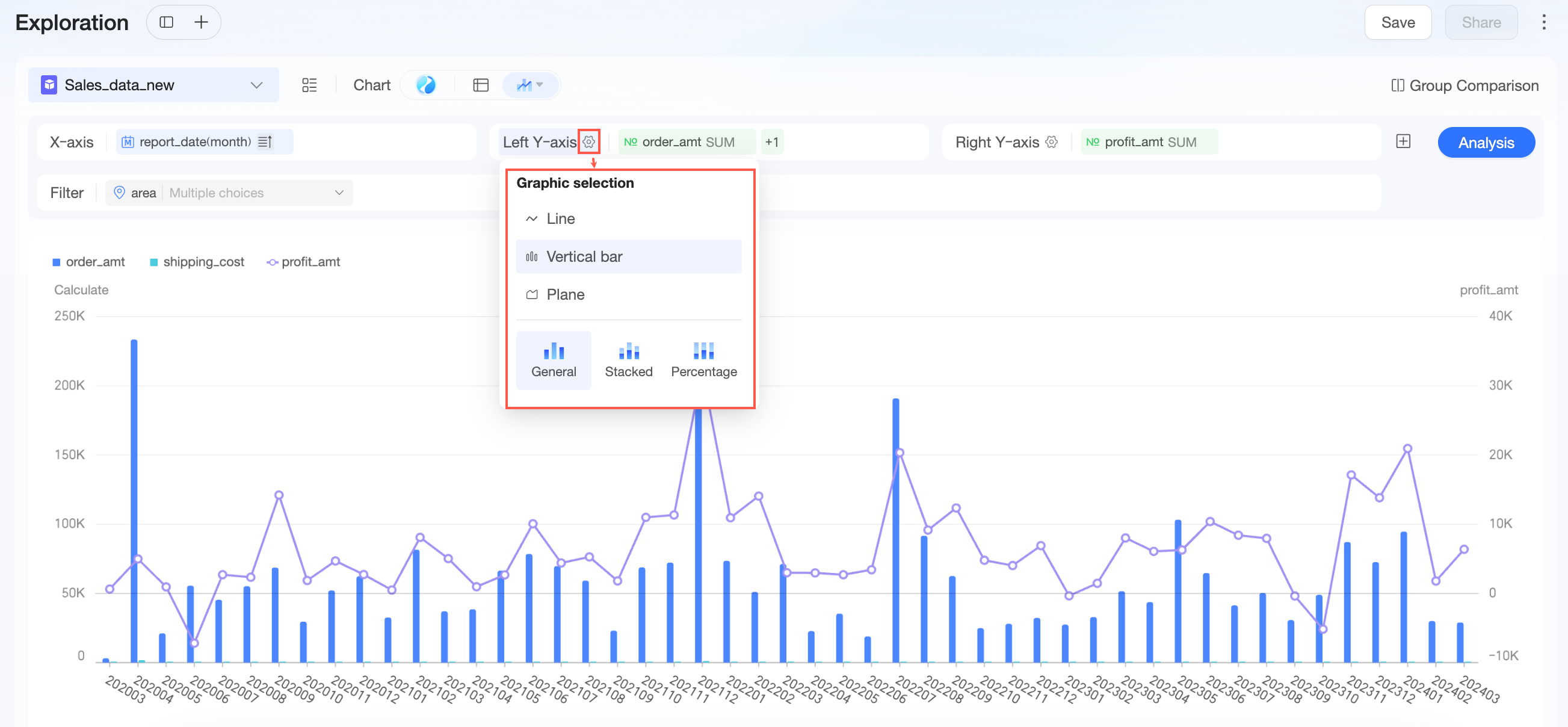Viewport: 1568px width, 727px height.
Task: Click the add axis plus-box icon
Action: [1403, 142]
